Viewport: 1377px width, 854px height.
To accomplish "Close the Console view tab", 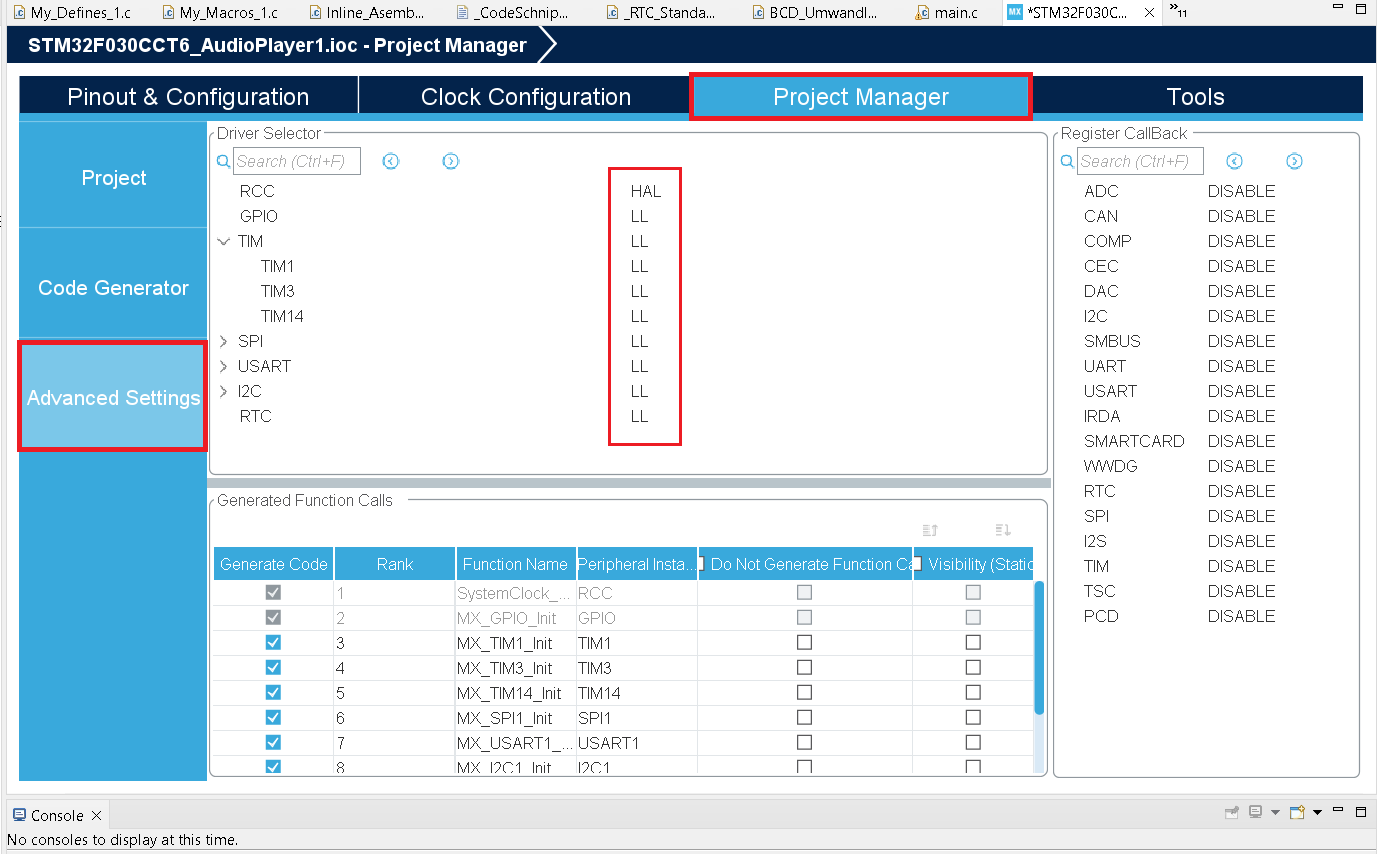I will [96, 815].
